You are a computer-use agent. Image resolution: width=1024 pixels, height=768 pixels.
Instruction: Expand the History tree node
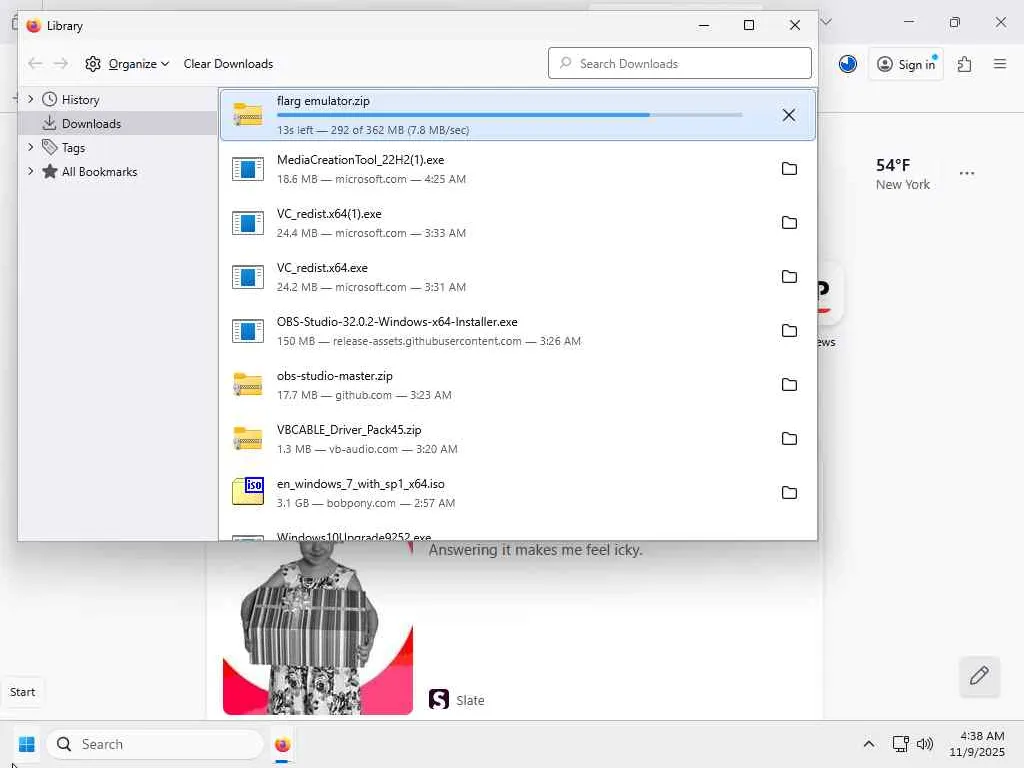[x=31, y=99]
